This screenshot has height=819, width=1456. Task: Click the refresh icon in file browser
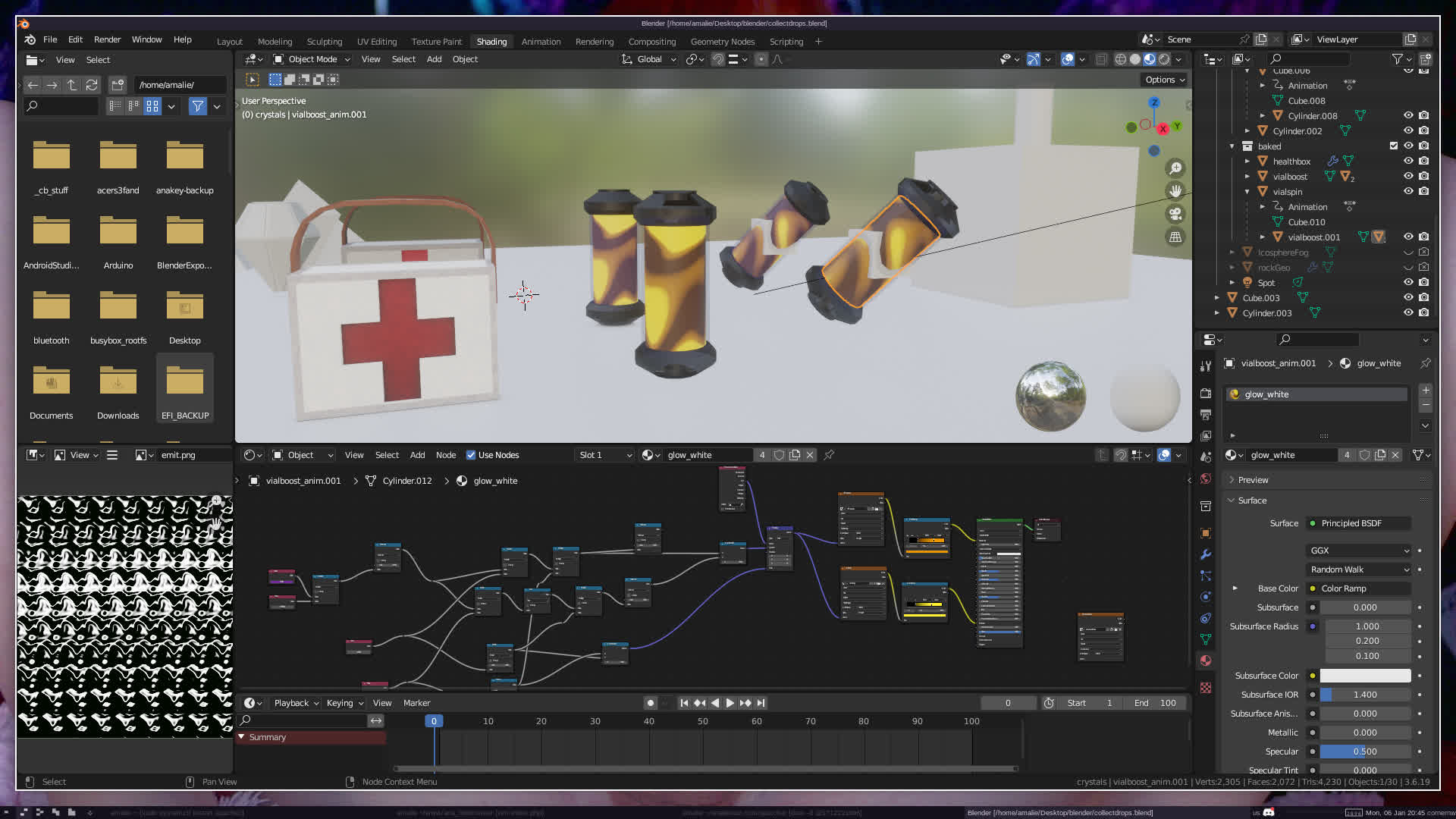tap(92, 85)
